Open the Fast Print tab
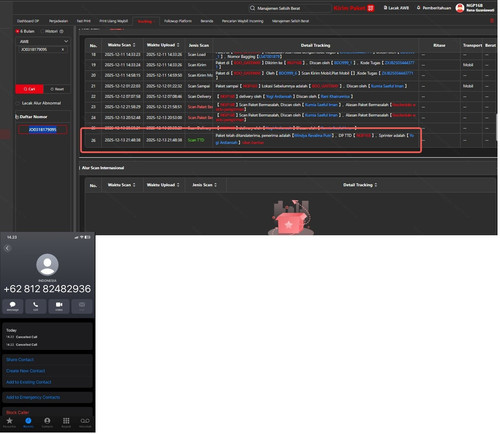500x434 pixels. 83,21
